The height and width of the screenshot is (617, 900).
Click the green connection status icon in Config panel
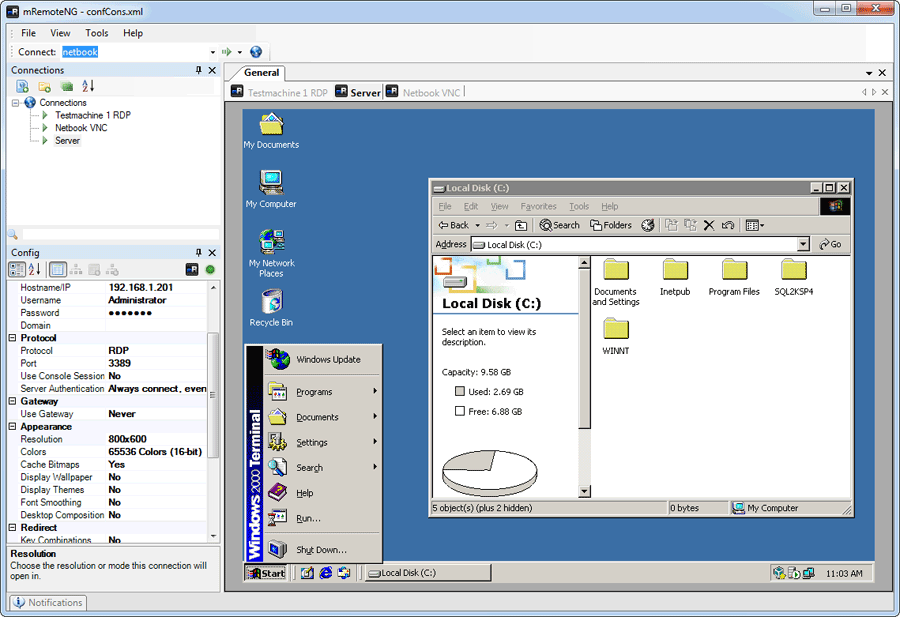(x=209, y=269)
